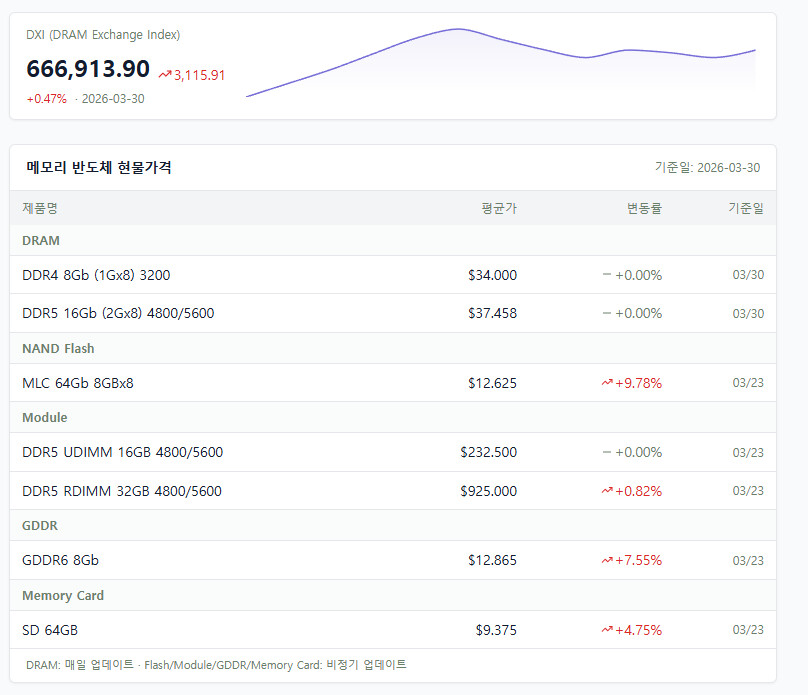The image size is (808, 695).
Task: Click the +0.47% change percentage
Action: [x=47, y=99]
